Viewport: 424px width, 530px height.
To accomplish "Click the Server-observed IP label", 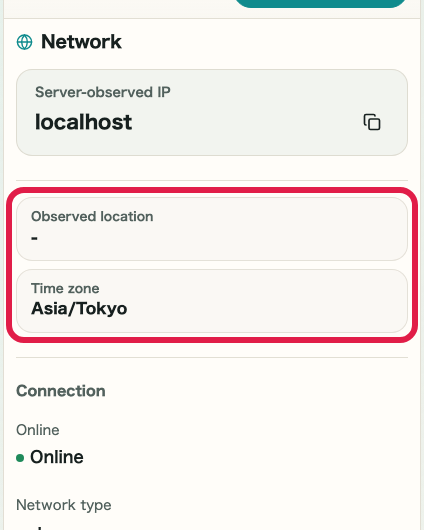I will coord(103,92).
